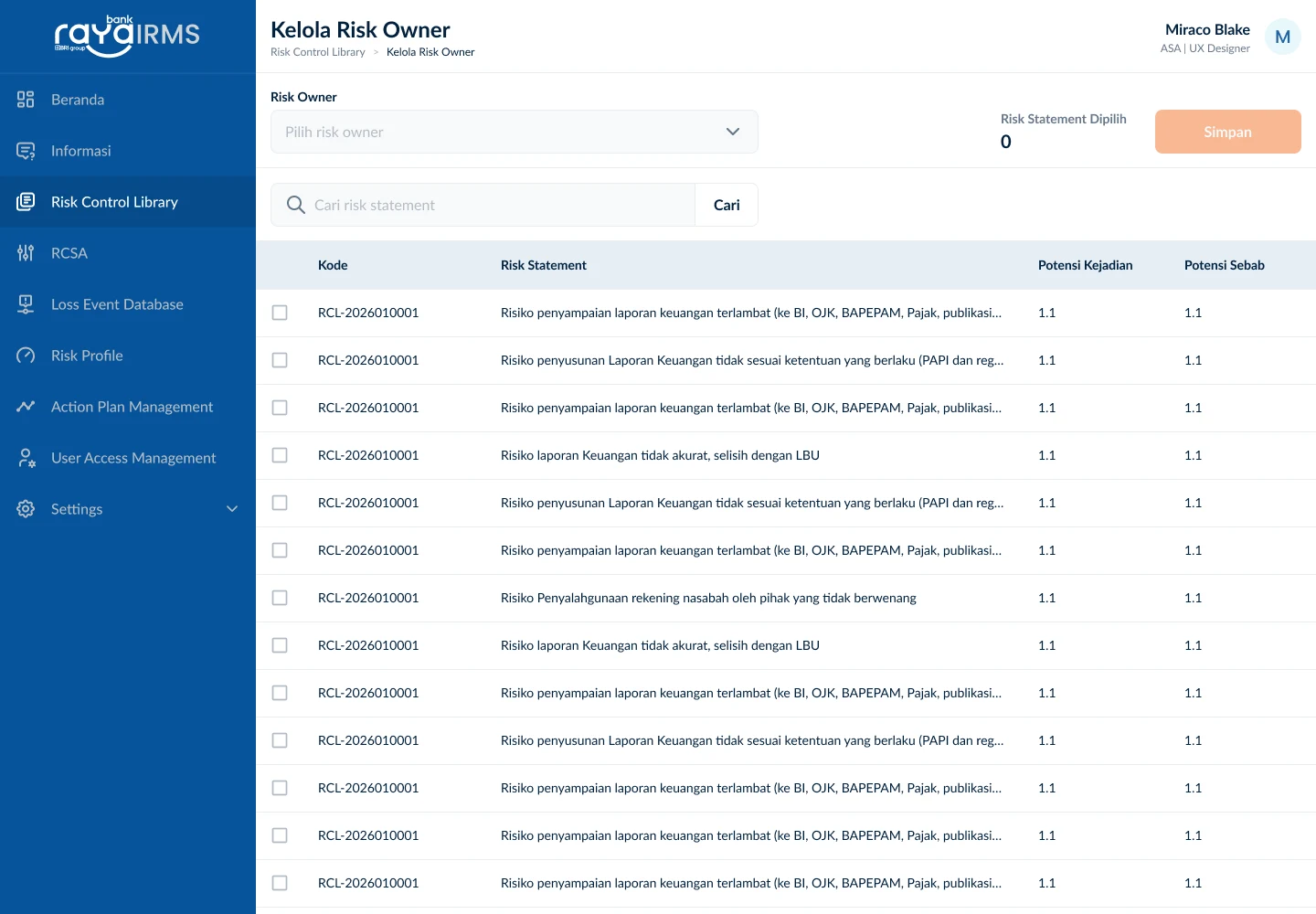This screenshot has height=914, width=1316.
Task: Click the Action Plan Management chart icon
Action: pyautogui.click(x=26, y=407)
